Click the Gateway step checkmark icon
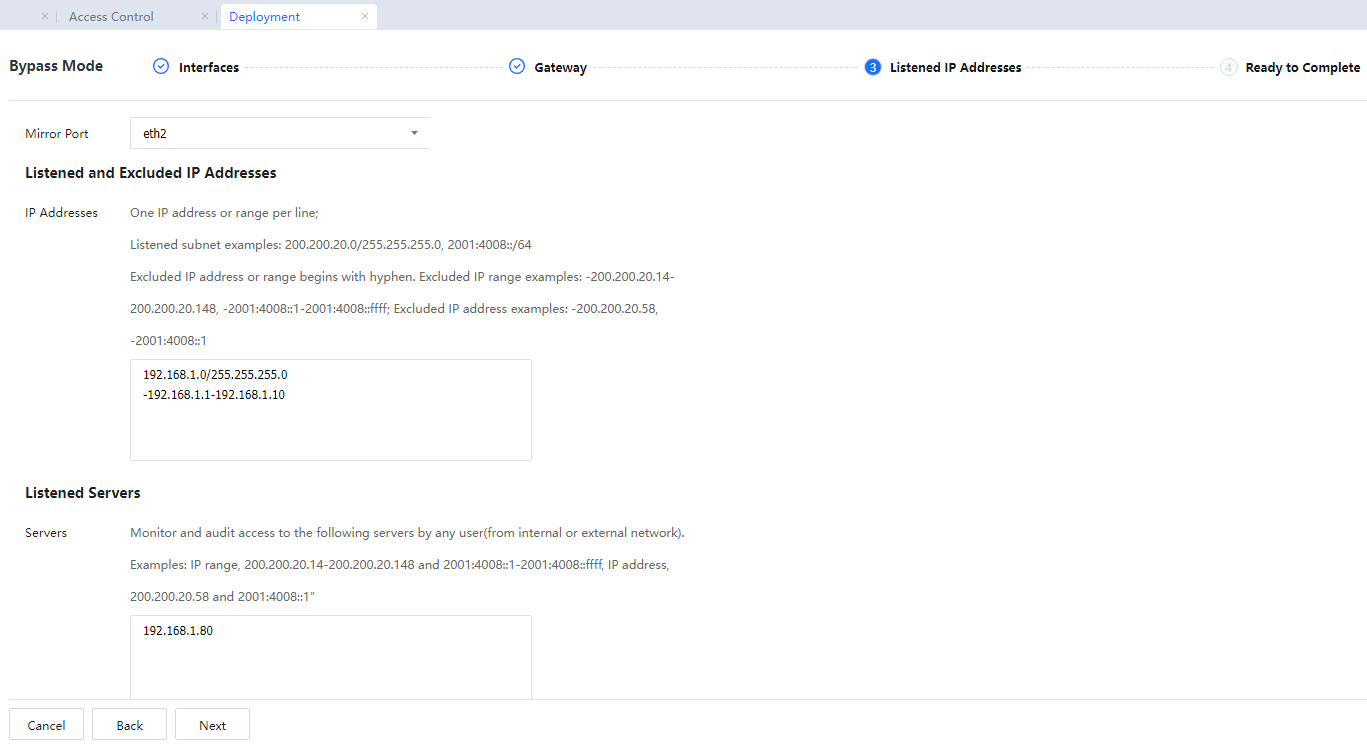This screenshot has width=1367, height=751. [517, 67]
